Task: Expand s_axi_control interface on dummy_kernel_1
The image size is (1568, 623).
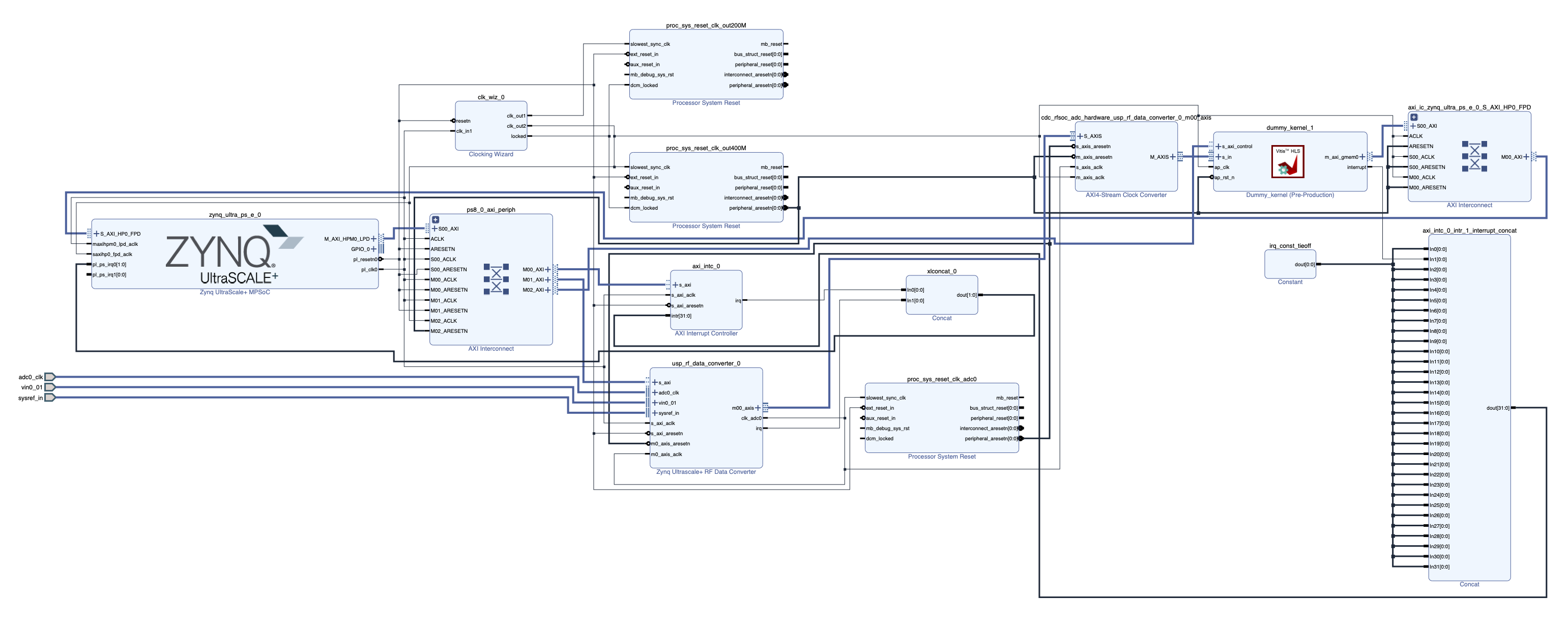Action: tap(1218, 146)
